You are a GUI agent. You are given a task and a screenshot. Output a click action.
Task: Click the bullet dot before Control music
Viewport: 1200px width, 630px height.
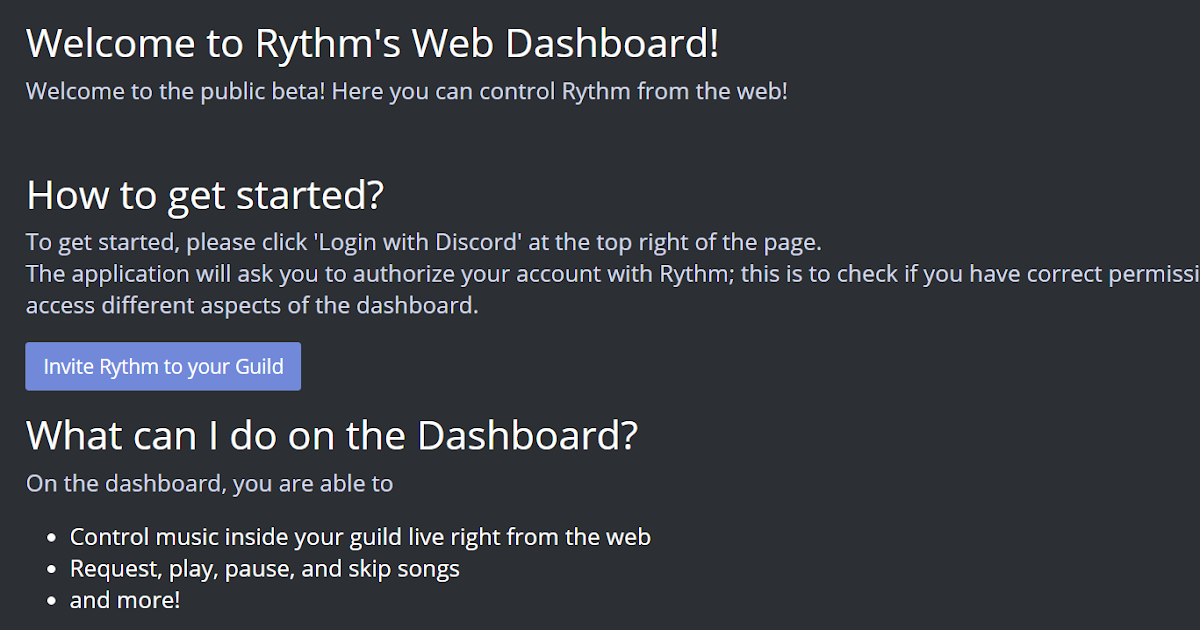pos(52,538)
